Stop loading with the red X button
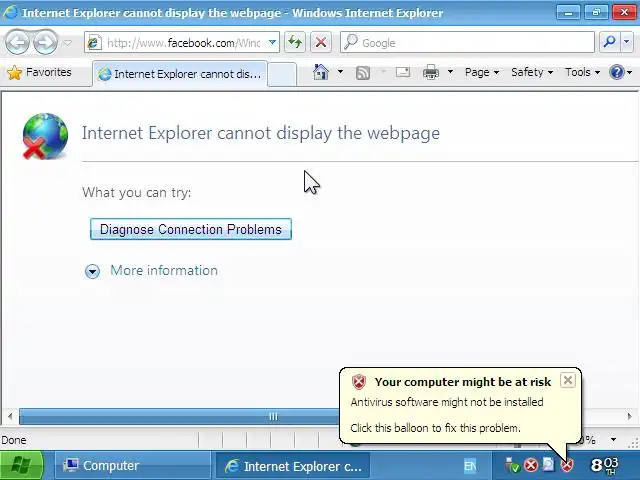This screenshot has width=640, height=480. point(321,42)
